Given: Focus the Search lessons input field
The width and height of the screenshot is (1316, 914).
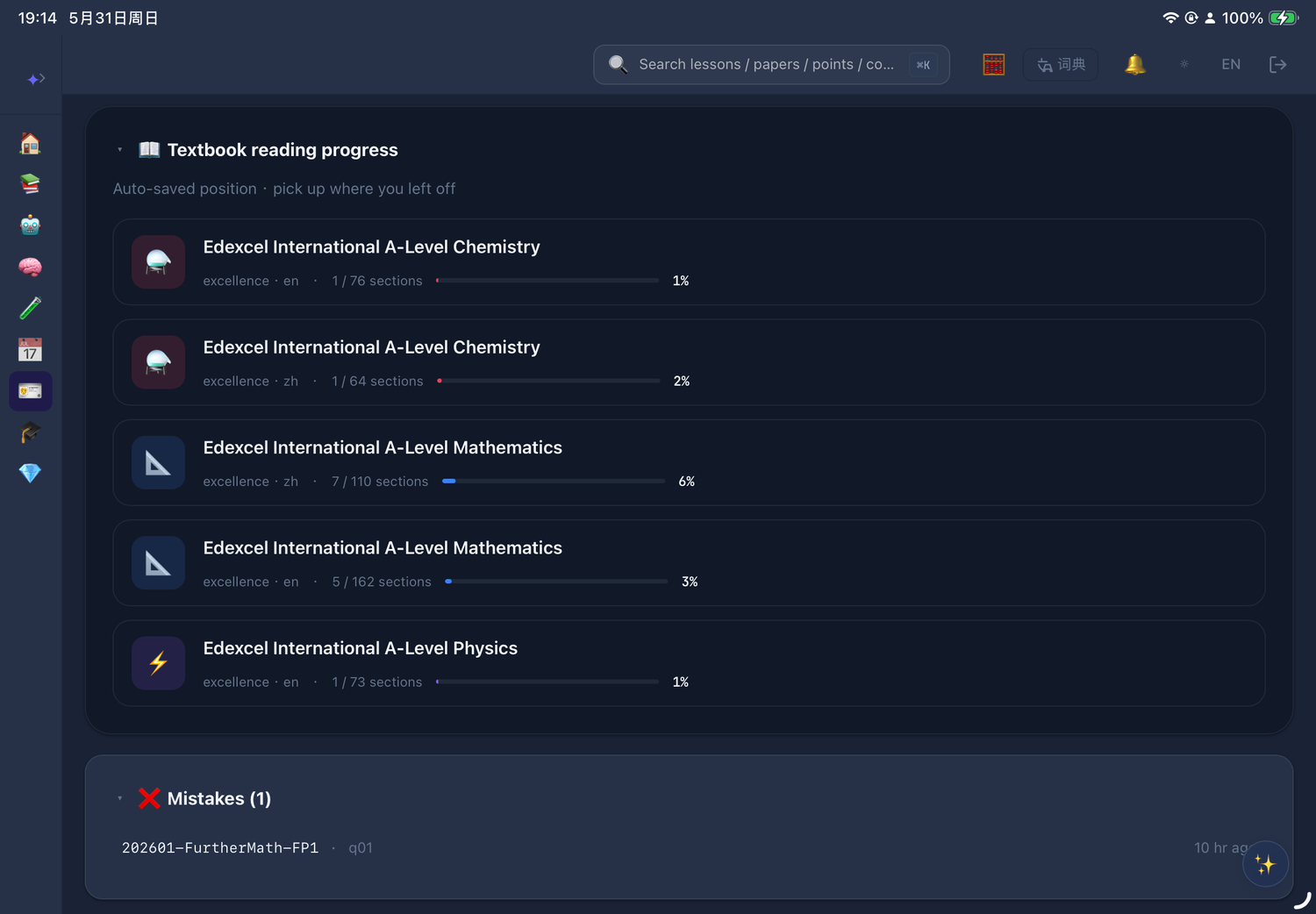Looking at the screenshot, I should [771, 64].
